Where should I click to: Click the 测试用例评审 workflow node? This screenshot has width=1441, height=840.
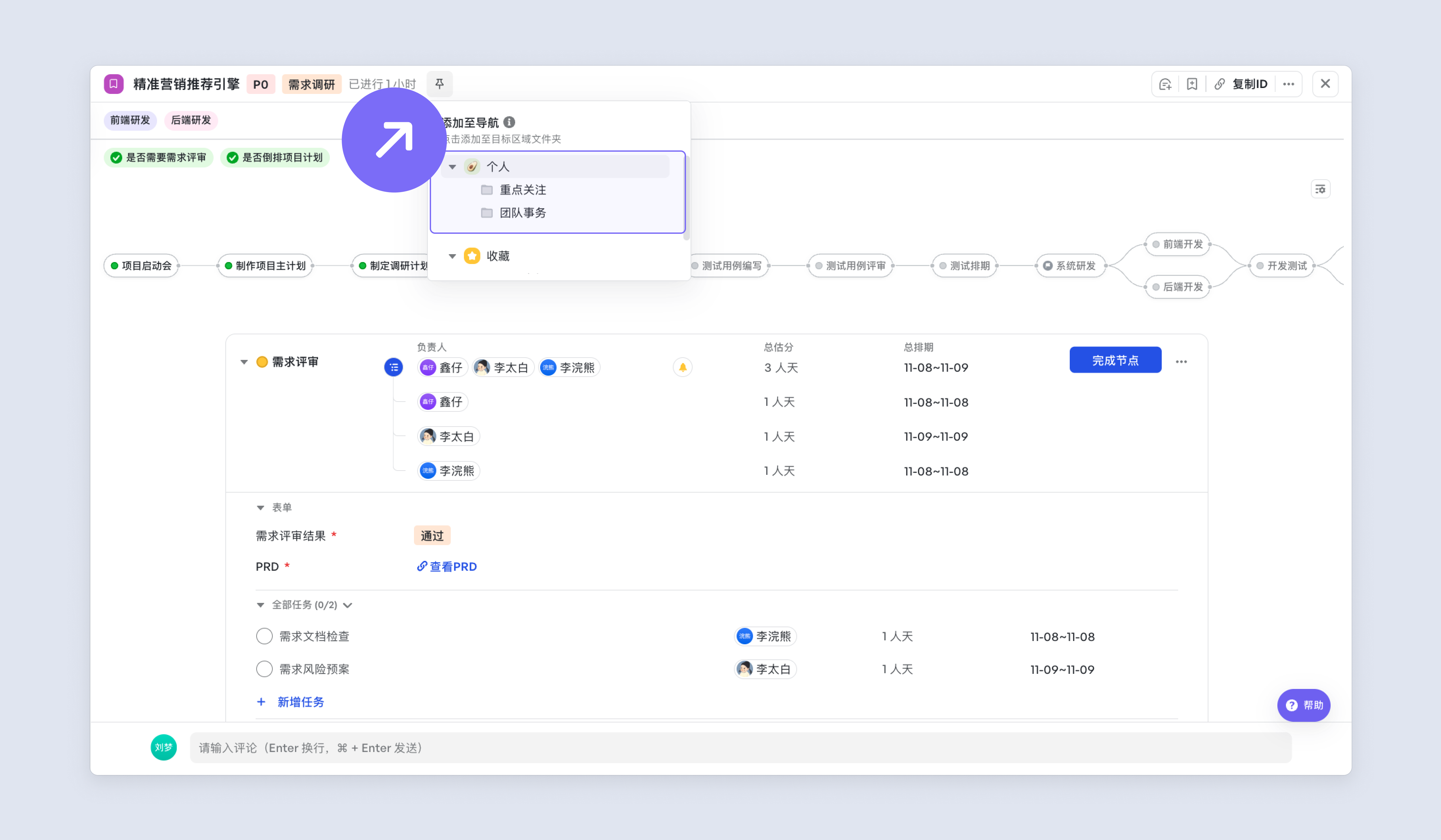(x=850, y=266)
